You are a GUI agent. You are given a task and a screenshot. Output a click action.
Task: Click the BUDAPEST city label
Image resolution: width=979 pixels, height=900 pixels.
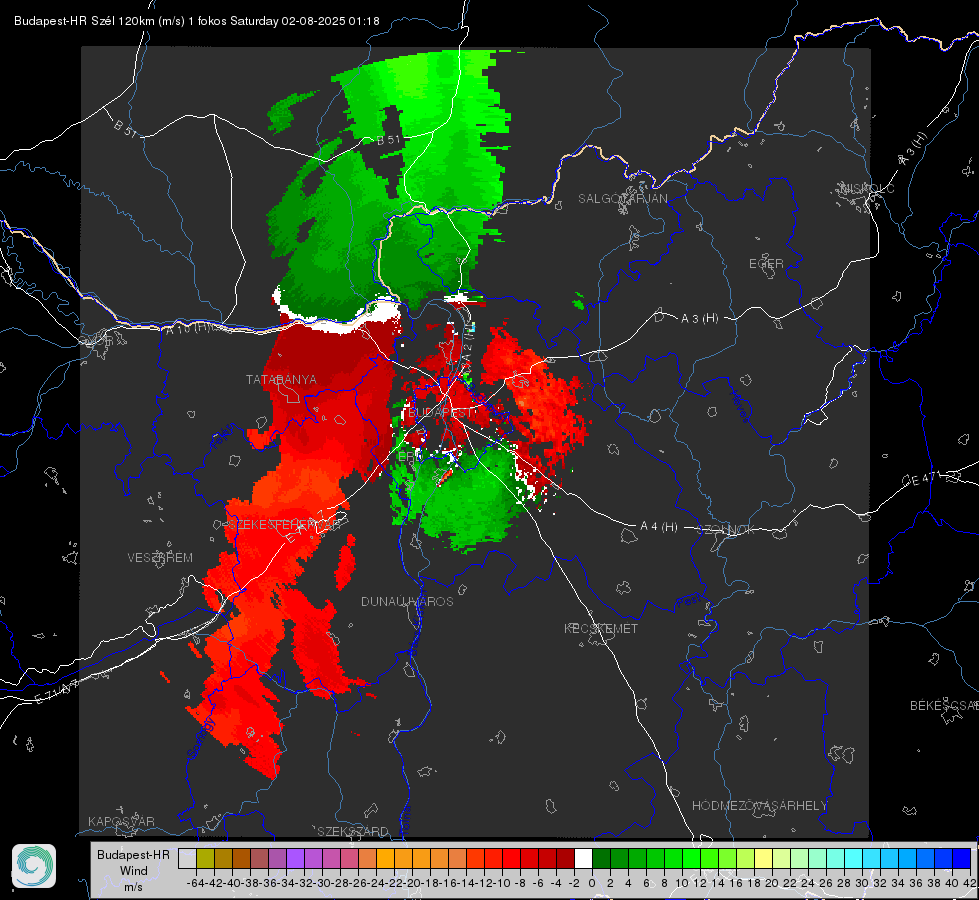click(x=440, y=413)
